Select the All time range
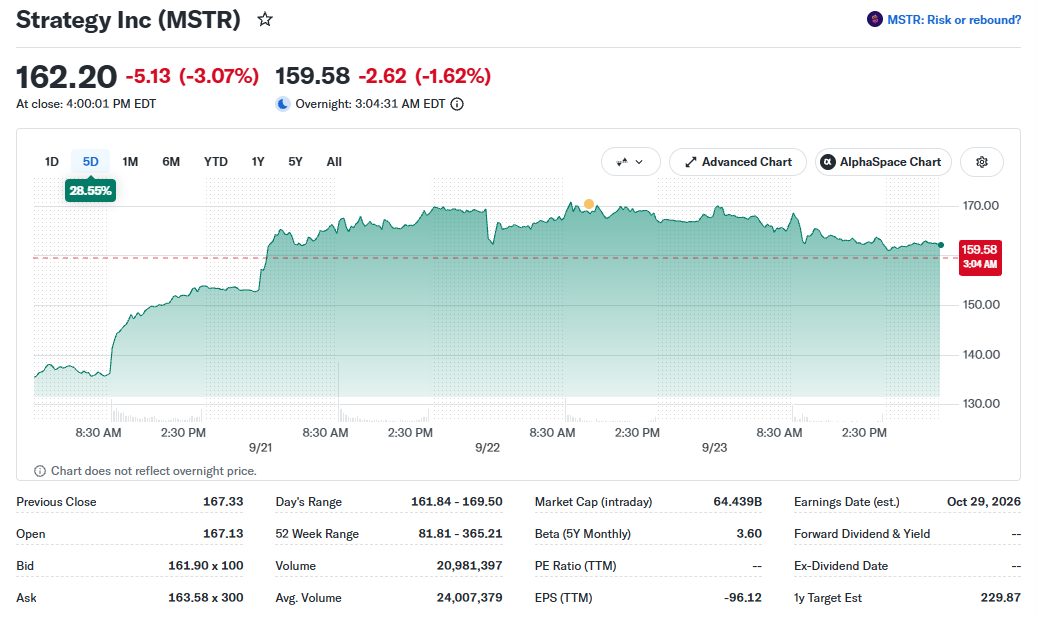 click(x=334, y=162)
